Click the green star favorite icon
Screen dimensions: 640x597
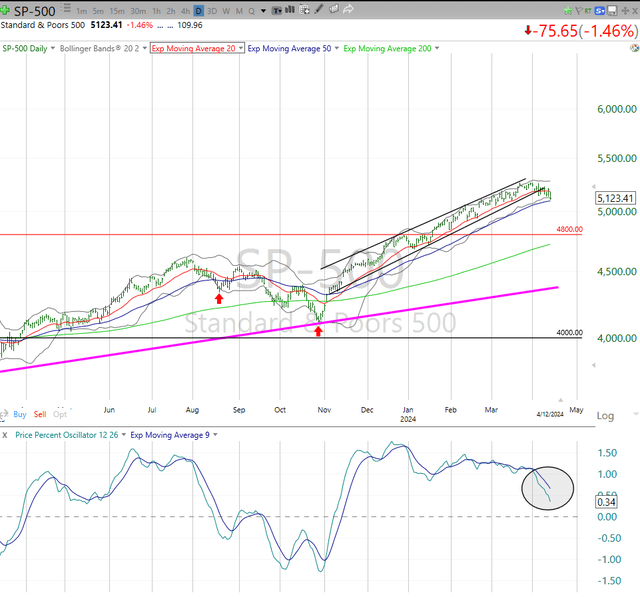(568, 11)
